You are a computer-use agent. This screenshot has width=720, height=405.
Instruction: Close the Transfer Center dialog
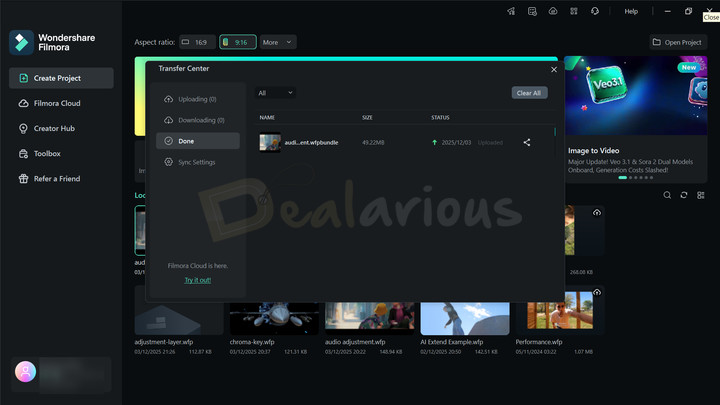554,69
